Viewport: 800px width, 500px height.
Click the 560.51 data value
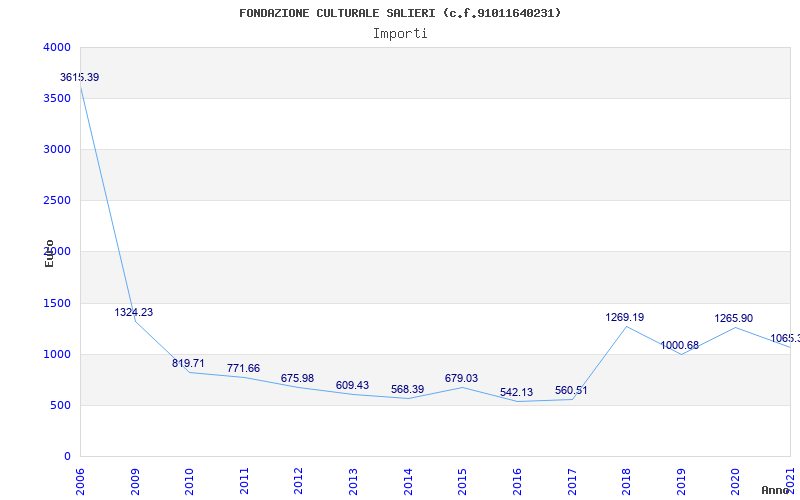(x=571, y=390)
